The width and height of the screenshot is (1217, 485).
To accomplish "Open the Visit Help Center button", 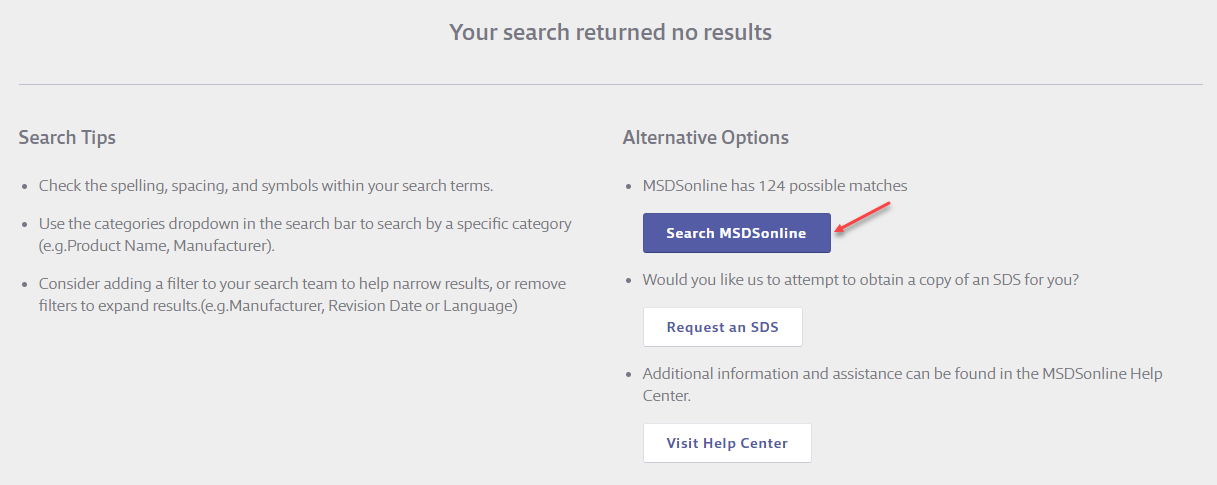I will pyautogui.click(x=727, y=443).
